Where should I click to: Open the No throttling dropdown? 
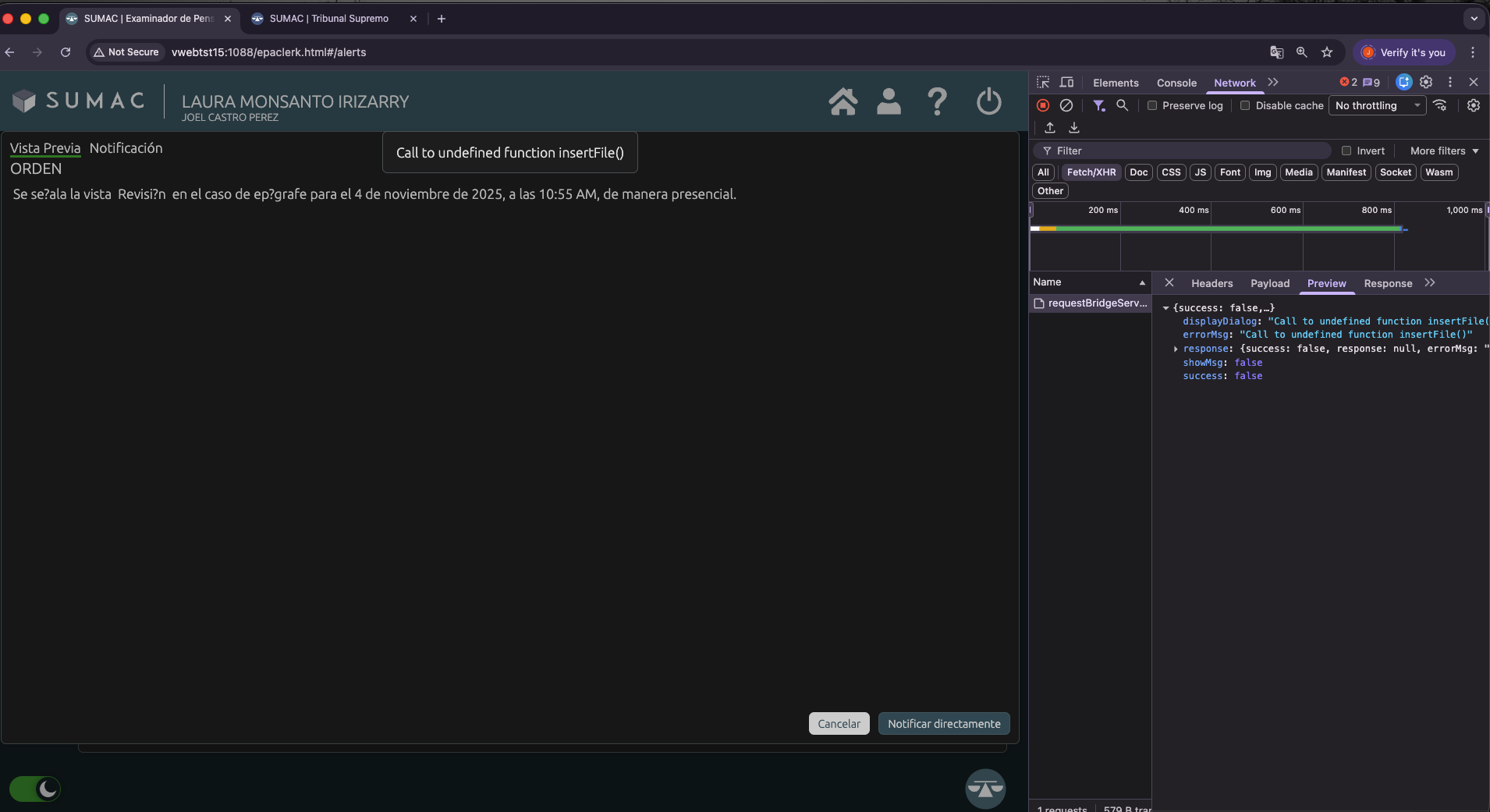pyautogui.click(x=1377, y=106)
